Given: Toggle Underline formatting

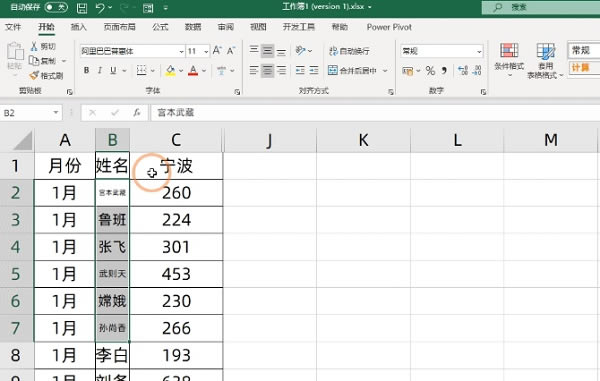Looking at the screenshot, I should pyautogui.click(x=113, y=70).
